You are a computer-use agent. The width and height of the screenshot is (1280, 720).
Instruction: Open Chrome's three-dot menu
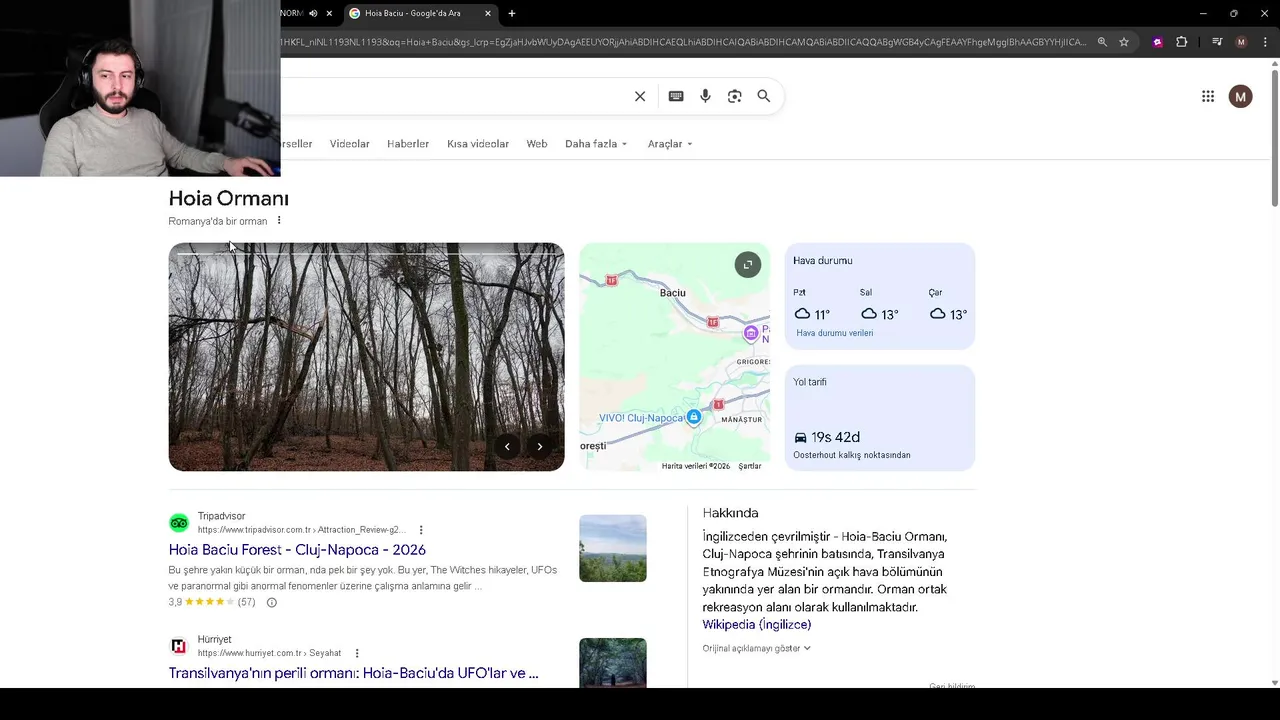[1266, 42]
